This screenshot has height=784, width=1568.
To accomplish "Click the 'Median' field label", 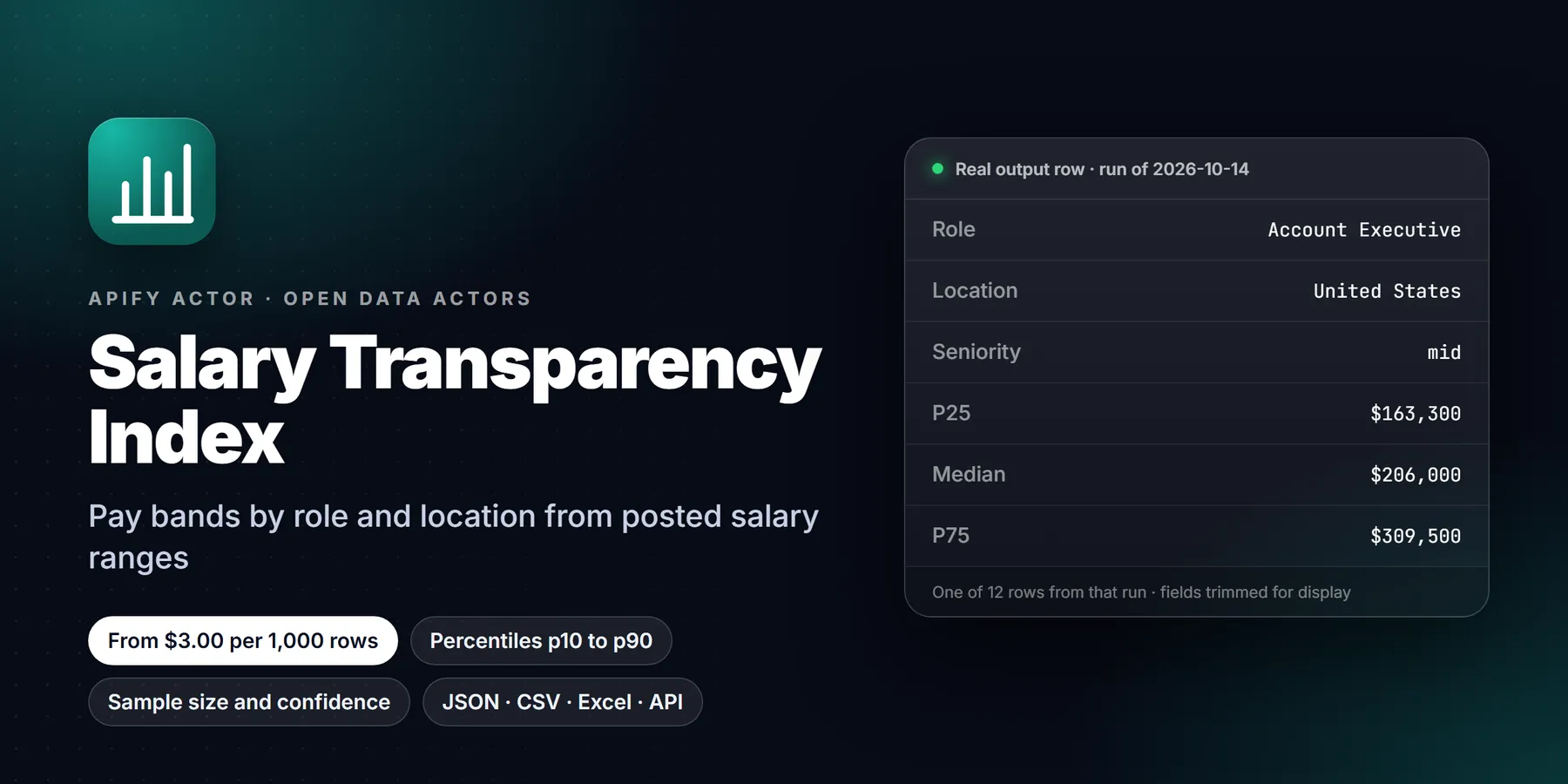I will 969,474.
